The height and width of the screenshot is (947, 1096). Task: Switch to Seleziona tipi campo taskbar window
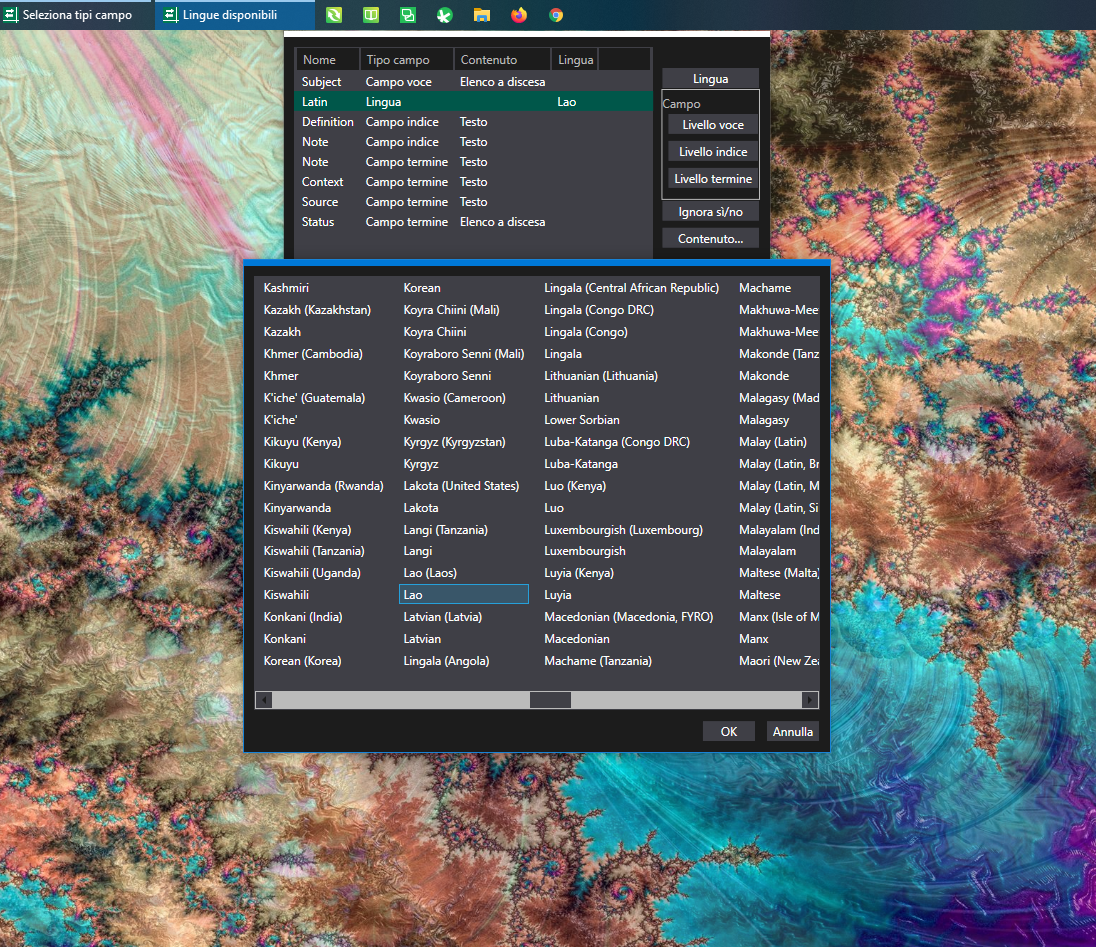[x=74, y=15]
